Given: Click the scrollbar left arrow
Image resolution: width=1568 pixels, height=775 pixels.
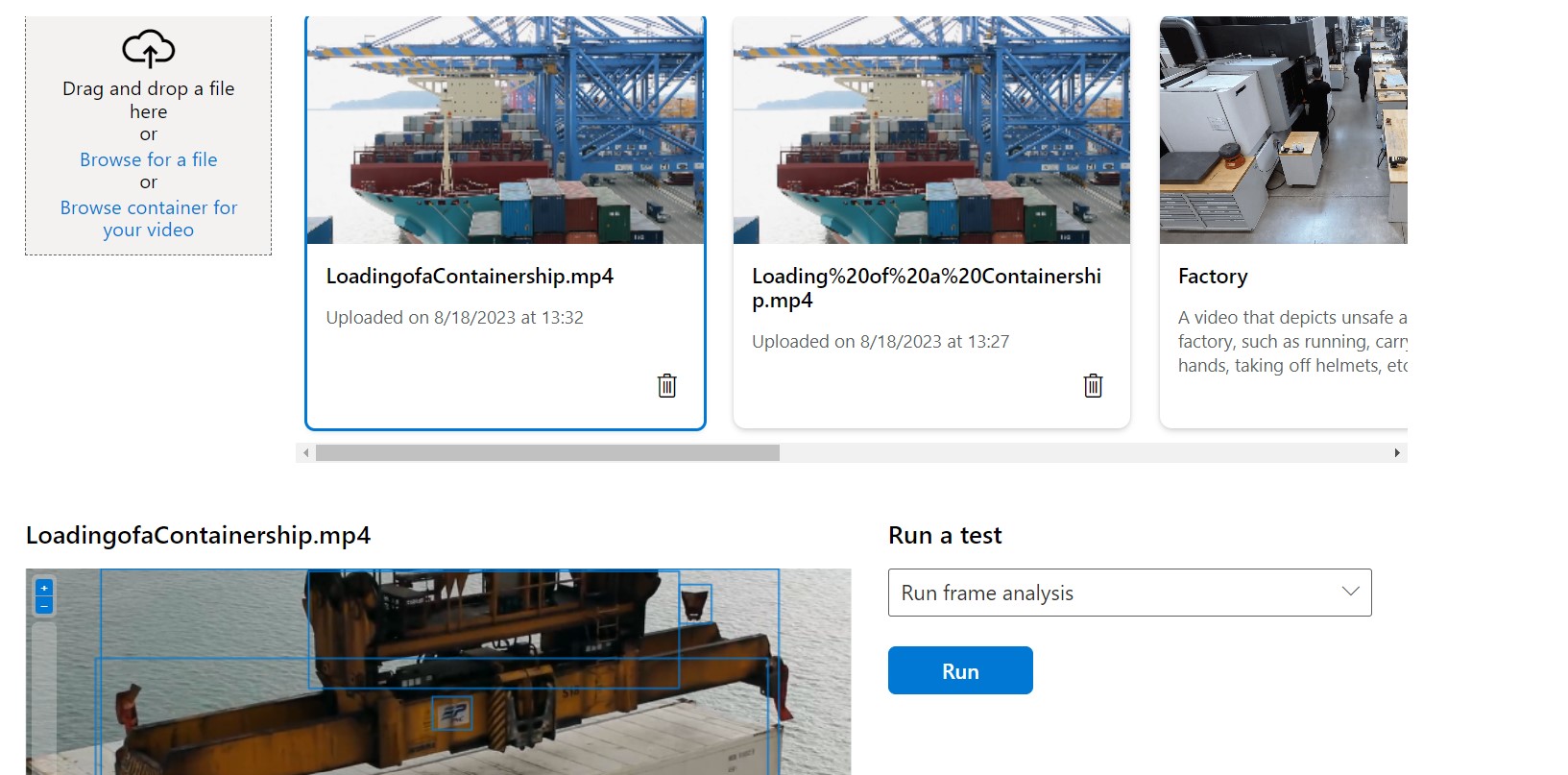Looking at the screenshot, I should click(305, 452).
